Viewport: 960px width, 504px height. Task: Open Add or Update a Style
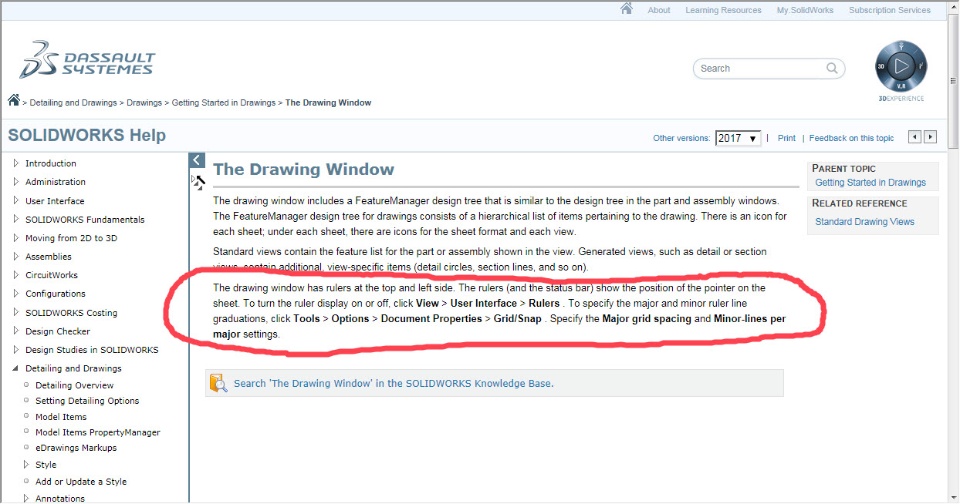81,481
